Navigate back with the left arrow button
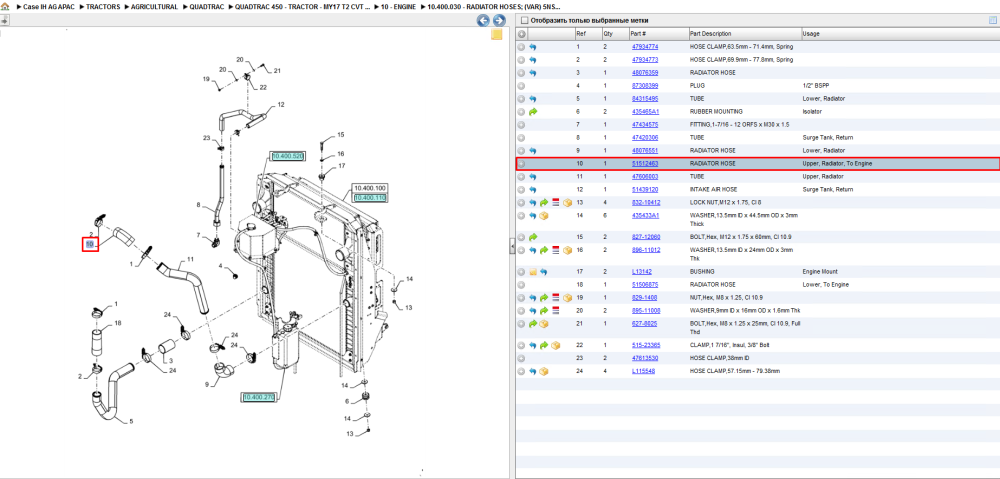1000x479 pixels. tap(483, 20)
